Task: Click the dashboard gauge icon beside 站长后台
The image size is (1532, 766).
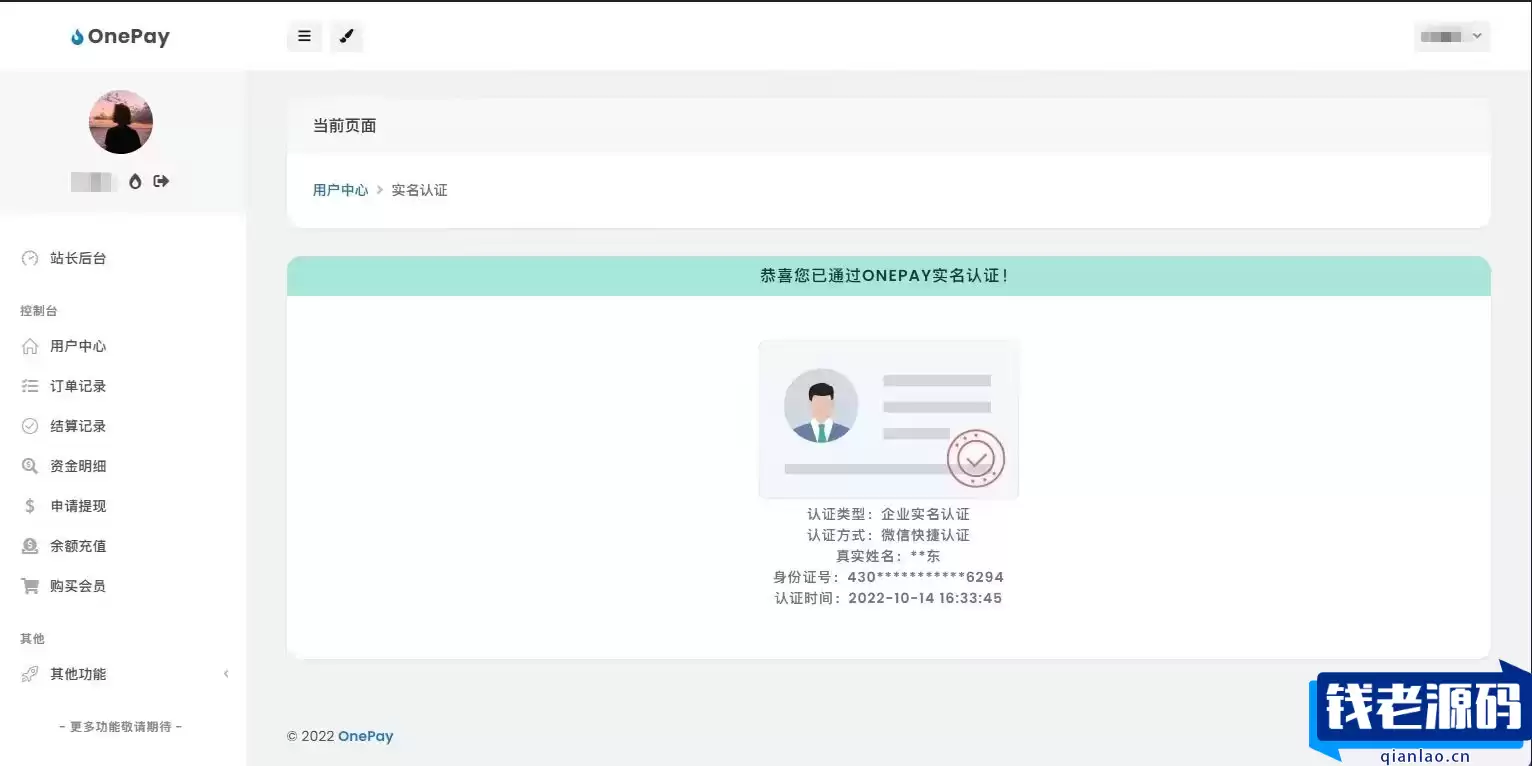Action: click(30, 258)
